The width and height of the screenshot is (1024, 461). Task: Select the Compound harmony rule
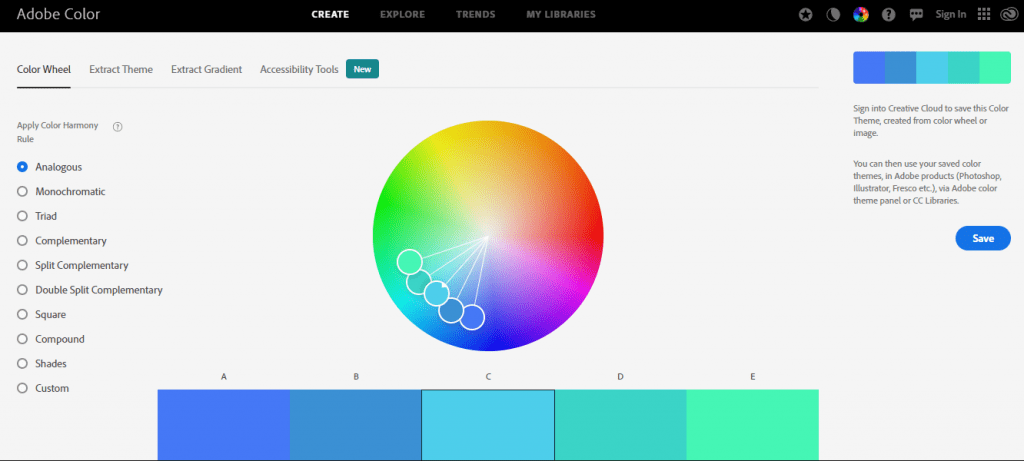click(x=51, y=339)
